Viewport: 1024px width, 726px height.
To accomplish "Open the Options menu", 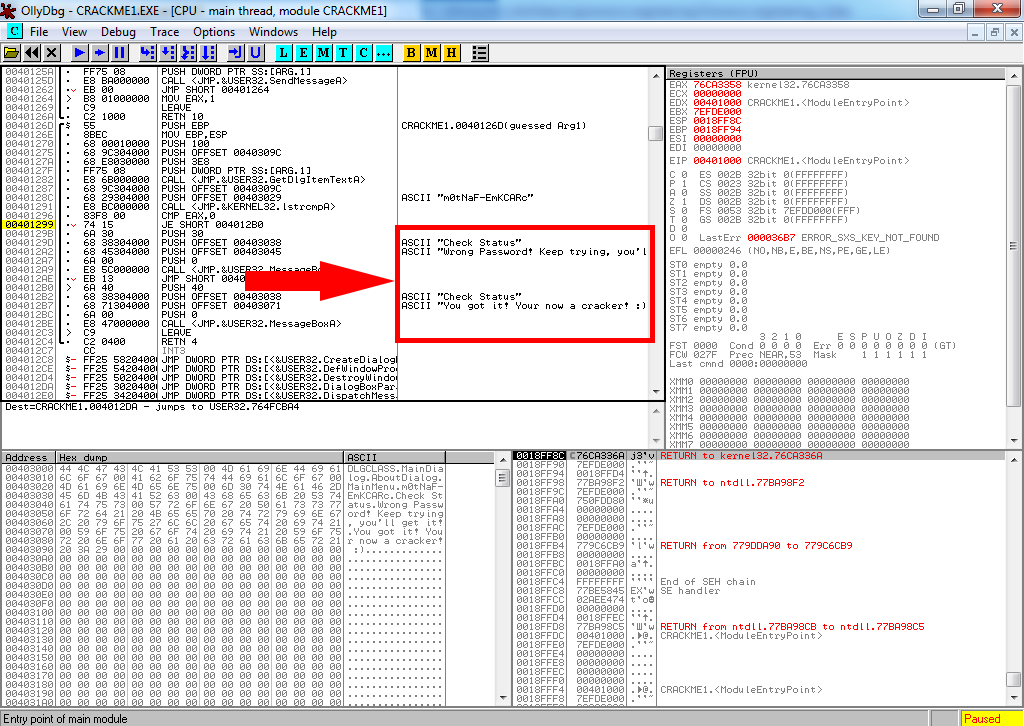I will [214, 31].
